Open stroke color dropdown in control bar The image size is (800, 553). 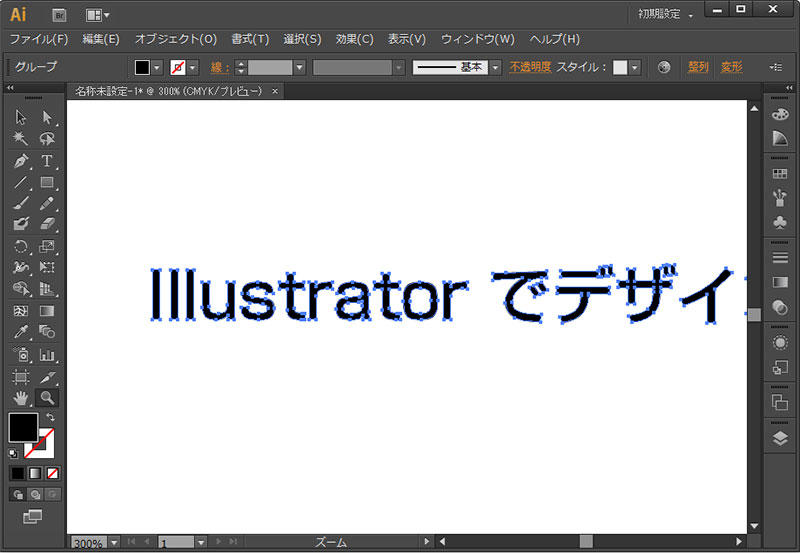tap(192, 67)
